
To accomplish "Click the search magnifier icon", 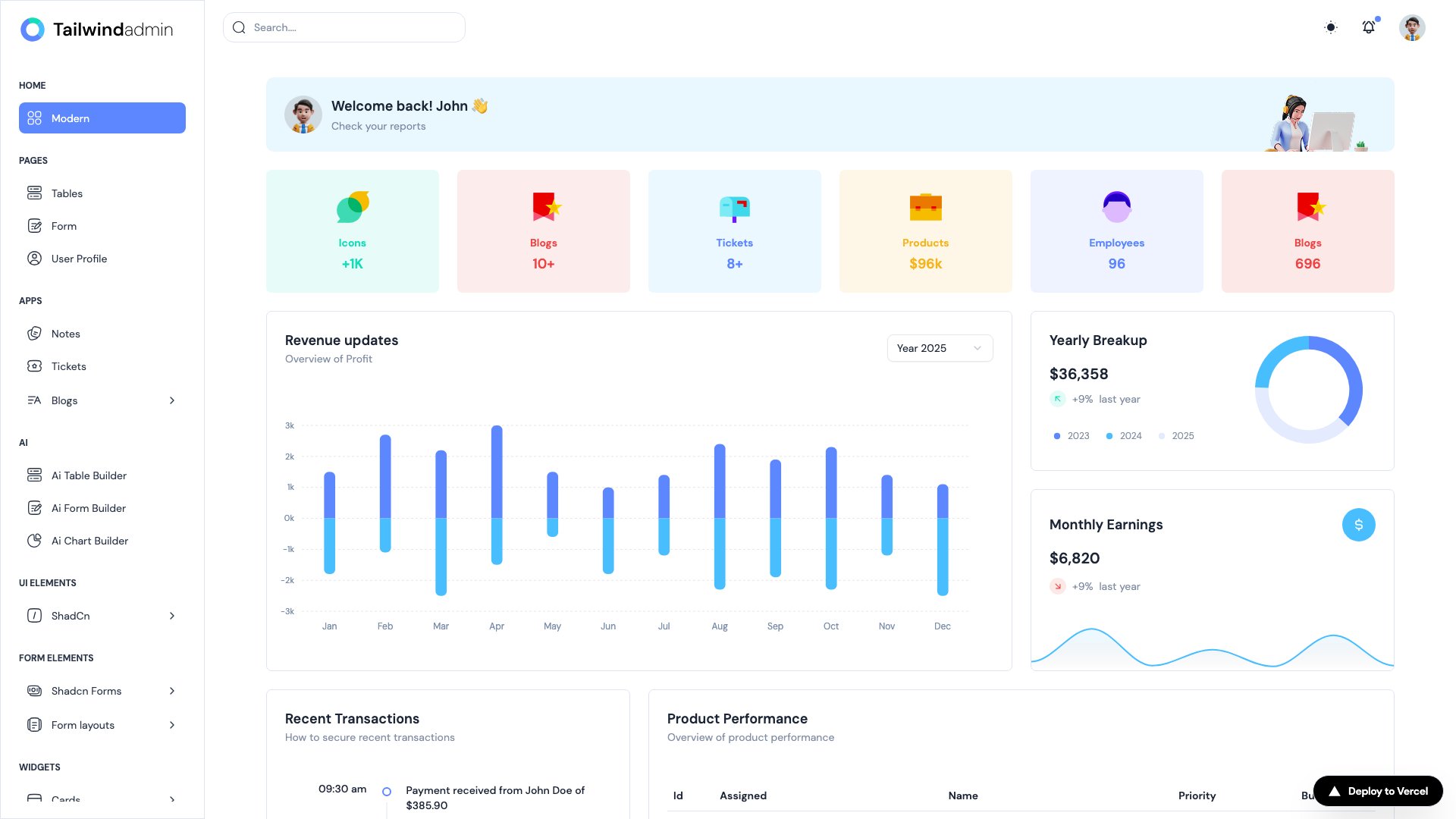I will [239, 27].
